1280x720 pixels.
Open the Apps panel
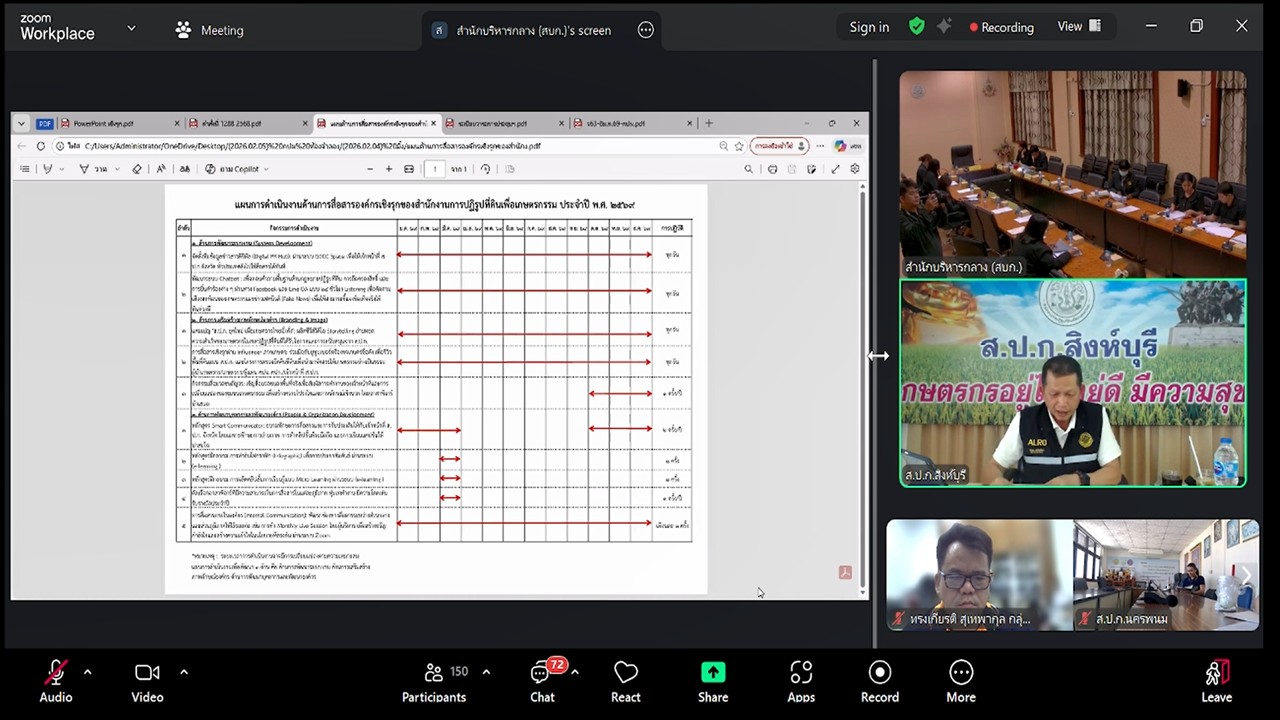pyautogui.click(x=801, y=680)
